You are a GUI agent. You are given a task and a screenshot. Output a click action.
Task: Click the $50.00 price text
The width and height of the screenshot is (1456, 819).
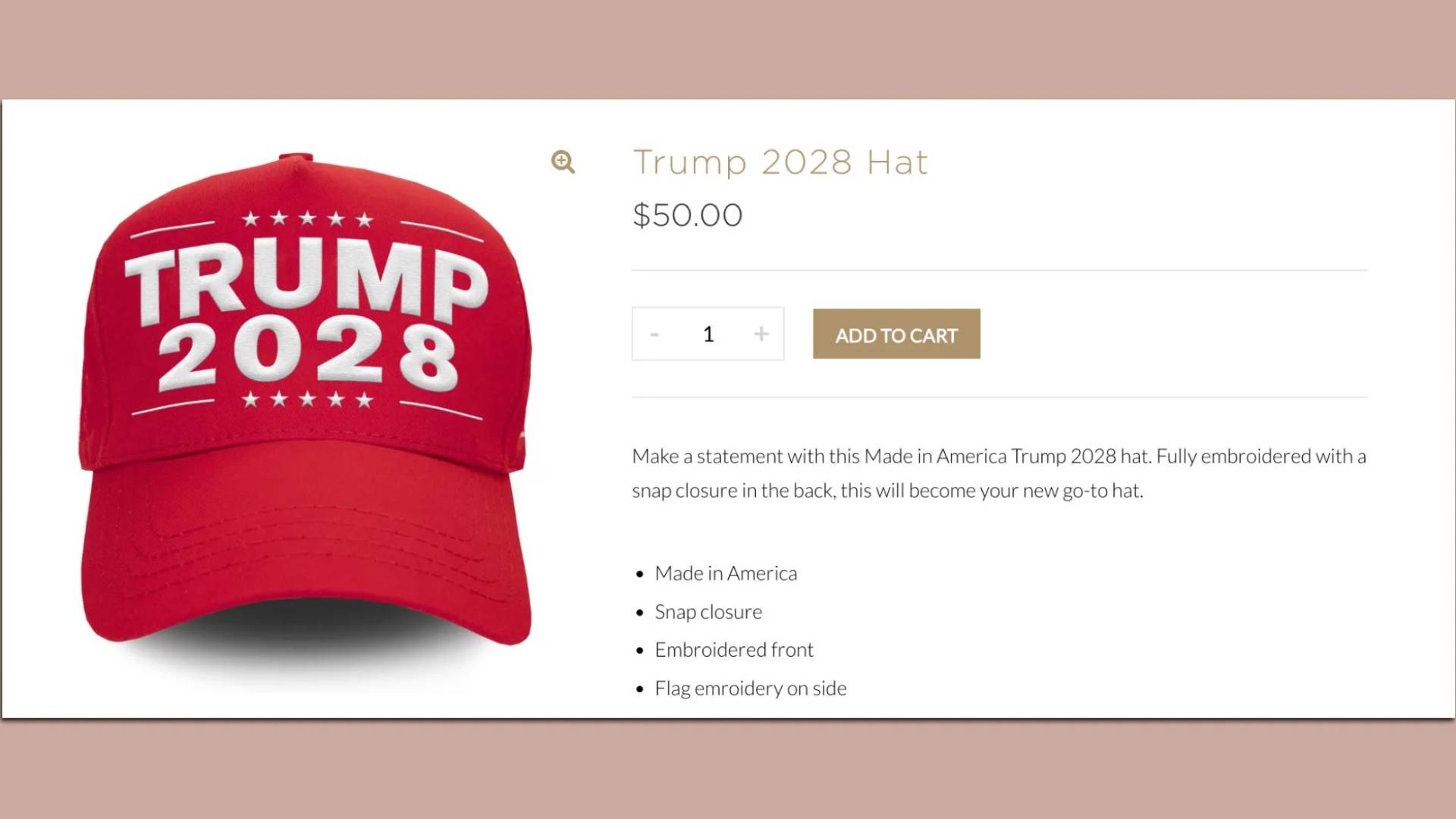(x=687, y=215)
